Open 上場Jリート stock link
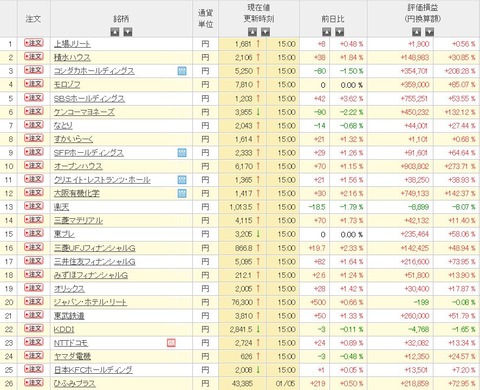This screenshot has height=390, width=480. (72, 44)
